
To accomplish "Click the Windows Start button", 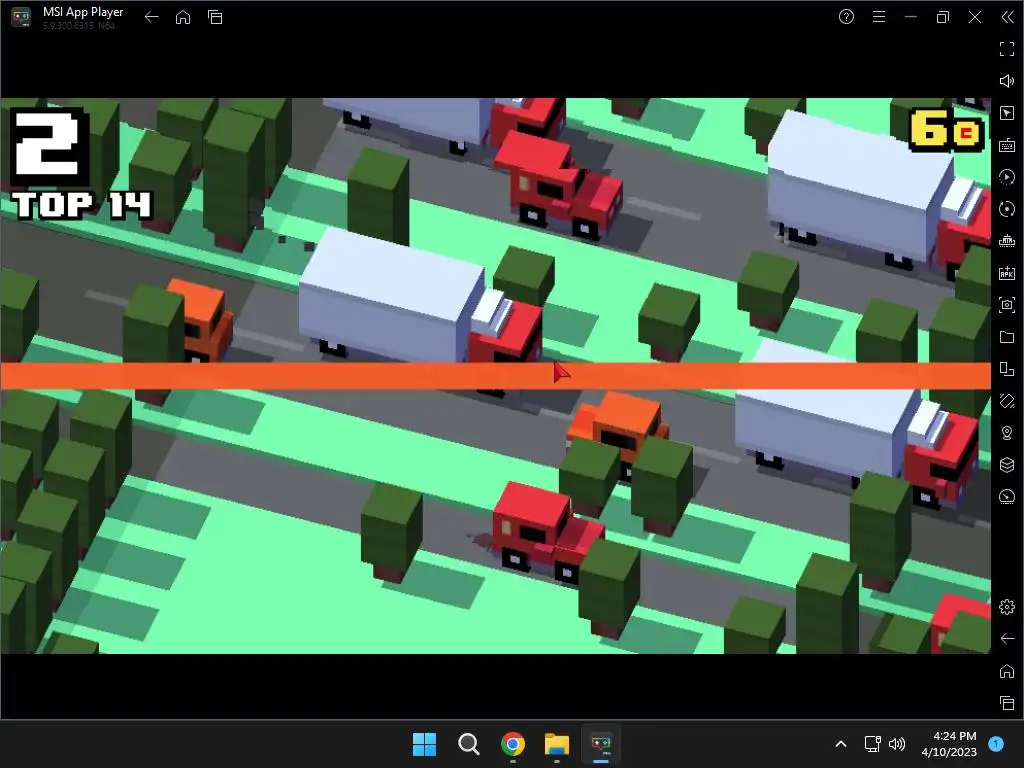I will 424,744.
